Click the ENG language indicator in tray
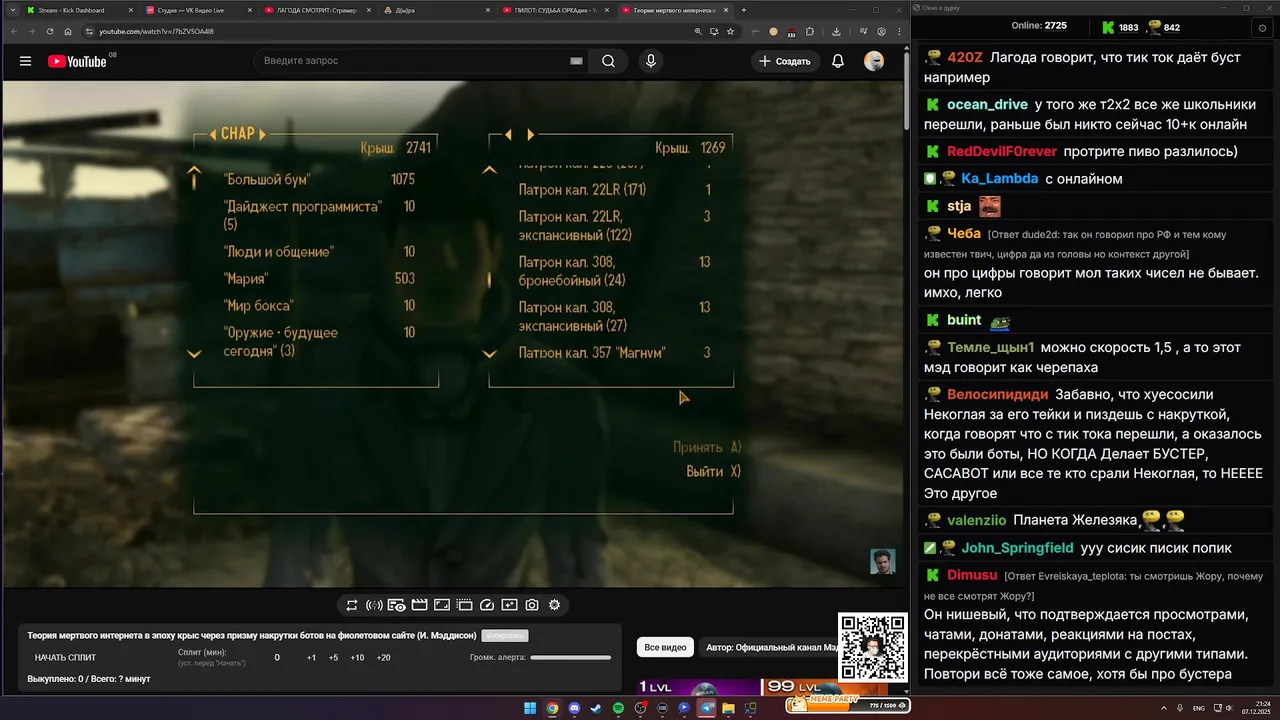 coord(1198,708)
